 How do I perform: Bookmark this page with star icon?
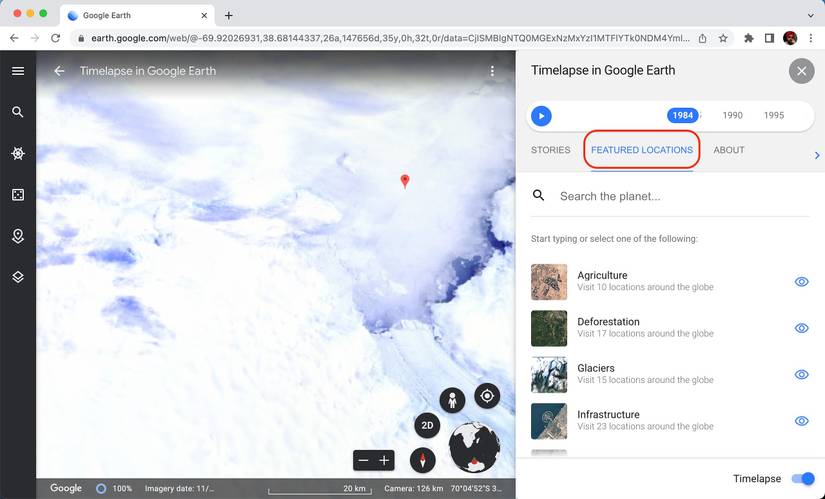click(x=723, y=38)
